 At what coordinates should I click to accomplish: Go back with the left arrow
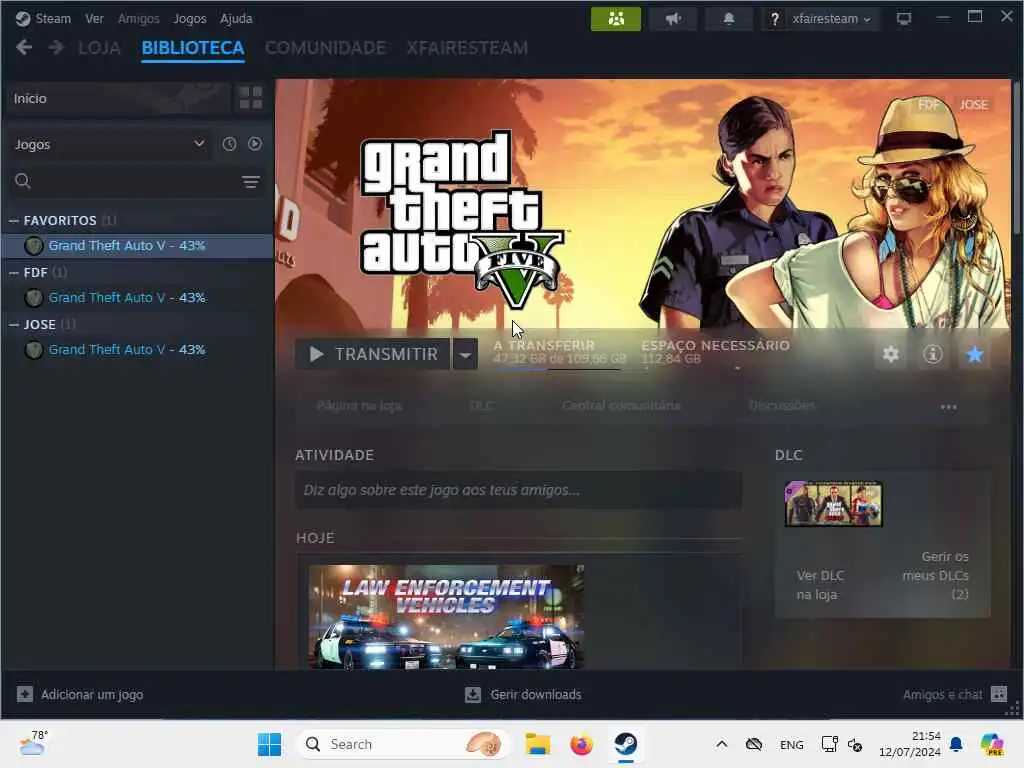point(24,48)
